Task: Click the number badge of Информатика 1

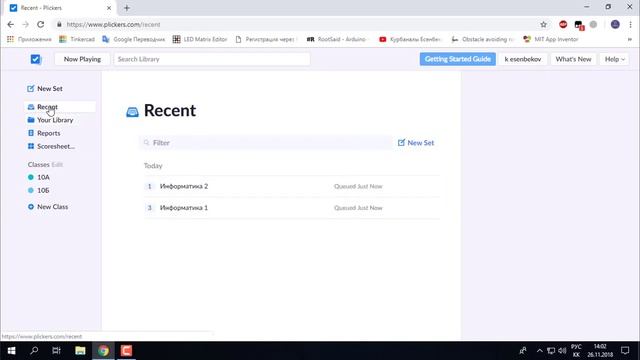Action: (149, 208)
